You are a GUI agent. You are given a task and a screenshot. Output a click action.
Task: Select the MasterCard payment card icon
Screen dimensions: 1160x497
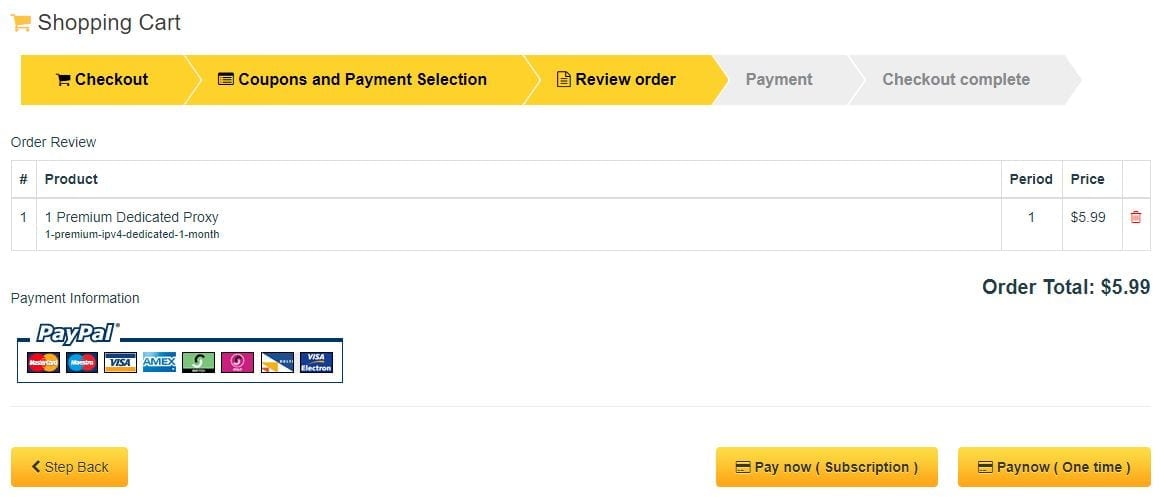tap(44, 362)
